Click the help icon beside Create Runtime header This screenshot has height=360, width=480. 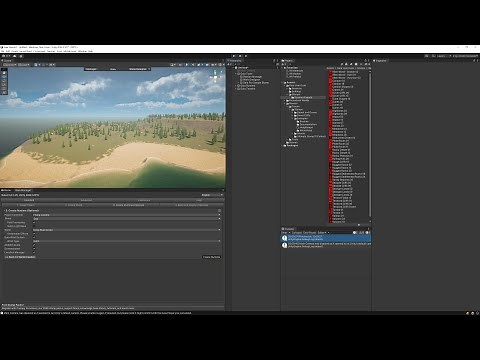coord(219,211)
